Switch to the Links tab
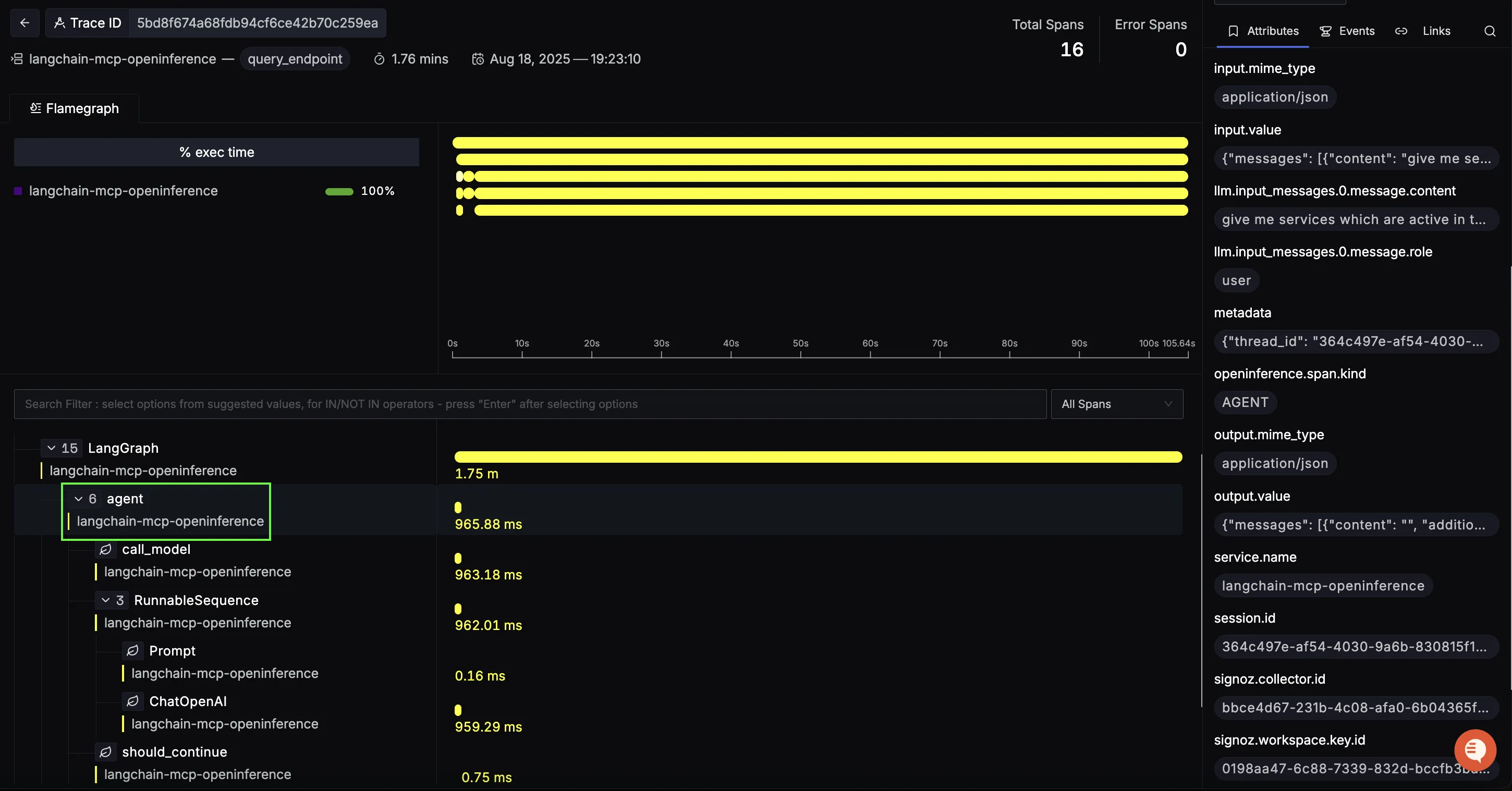The height and width of the screenshot is (791, 1512). pyautogui.click(x=1423, y=31)
